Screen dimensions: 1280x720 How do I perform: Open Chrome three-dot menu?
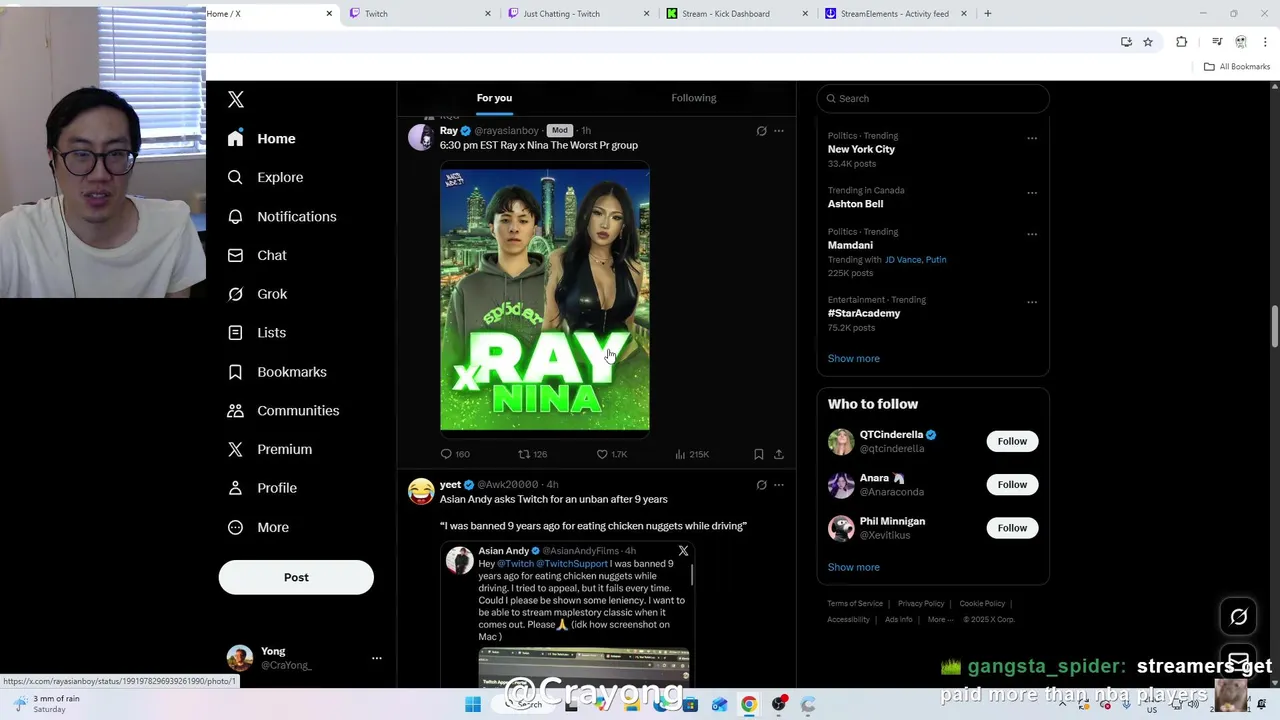click(1265, 41)
